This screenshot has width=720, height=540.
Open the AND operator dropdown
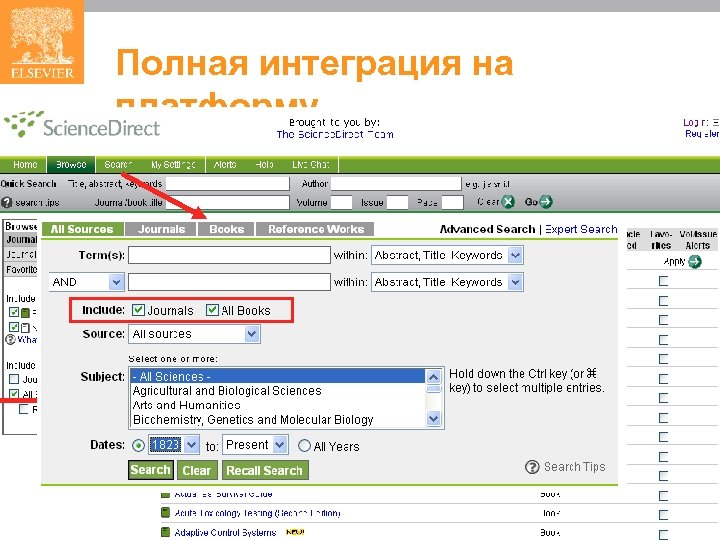click(87, 282)
